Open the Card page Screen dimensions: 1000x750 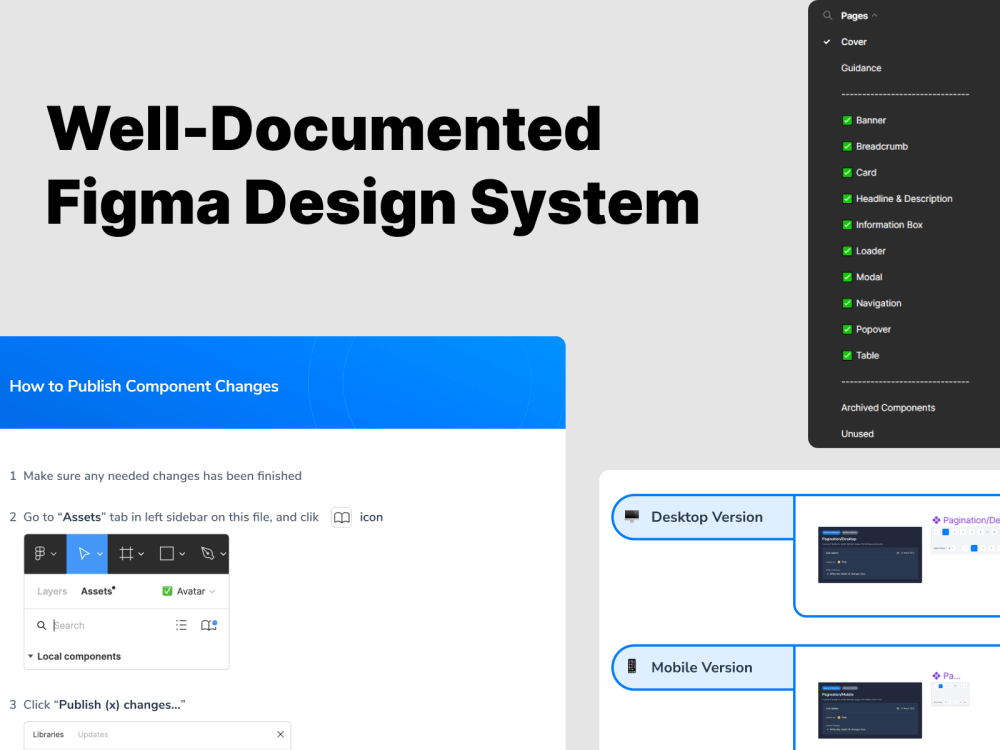pos(865,172)
